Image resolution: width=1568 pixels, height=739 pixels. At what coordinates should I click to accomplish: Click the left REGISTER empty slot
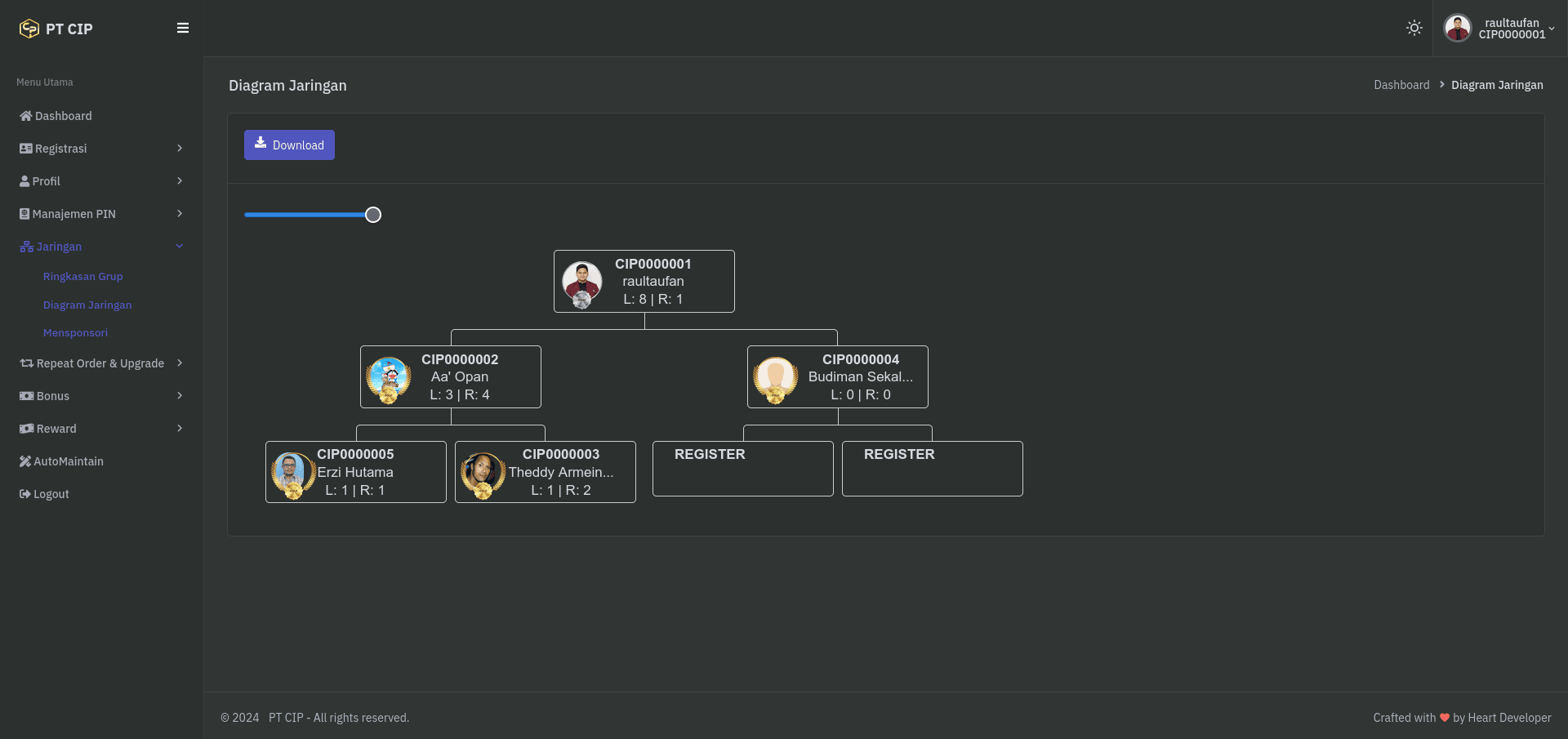pyautogui.click(x=742, y=468)
